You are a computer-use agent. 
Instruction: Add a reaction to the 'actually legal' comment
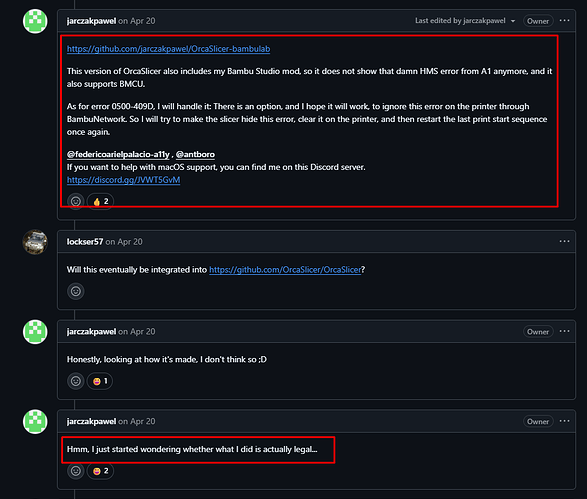point(76,471)
